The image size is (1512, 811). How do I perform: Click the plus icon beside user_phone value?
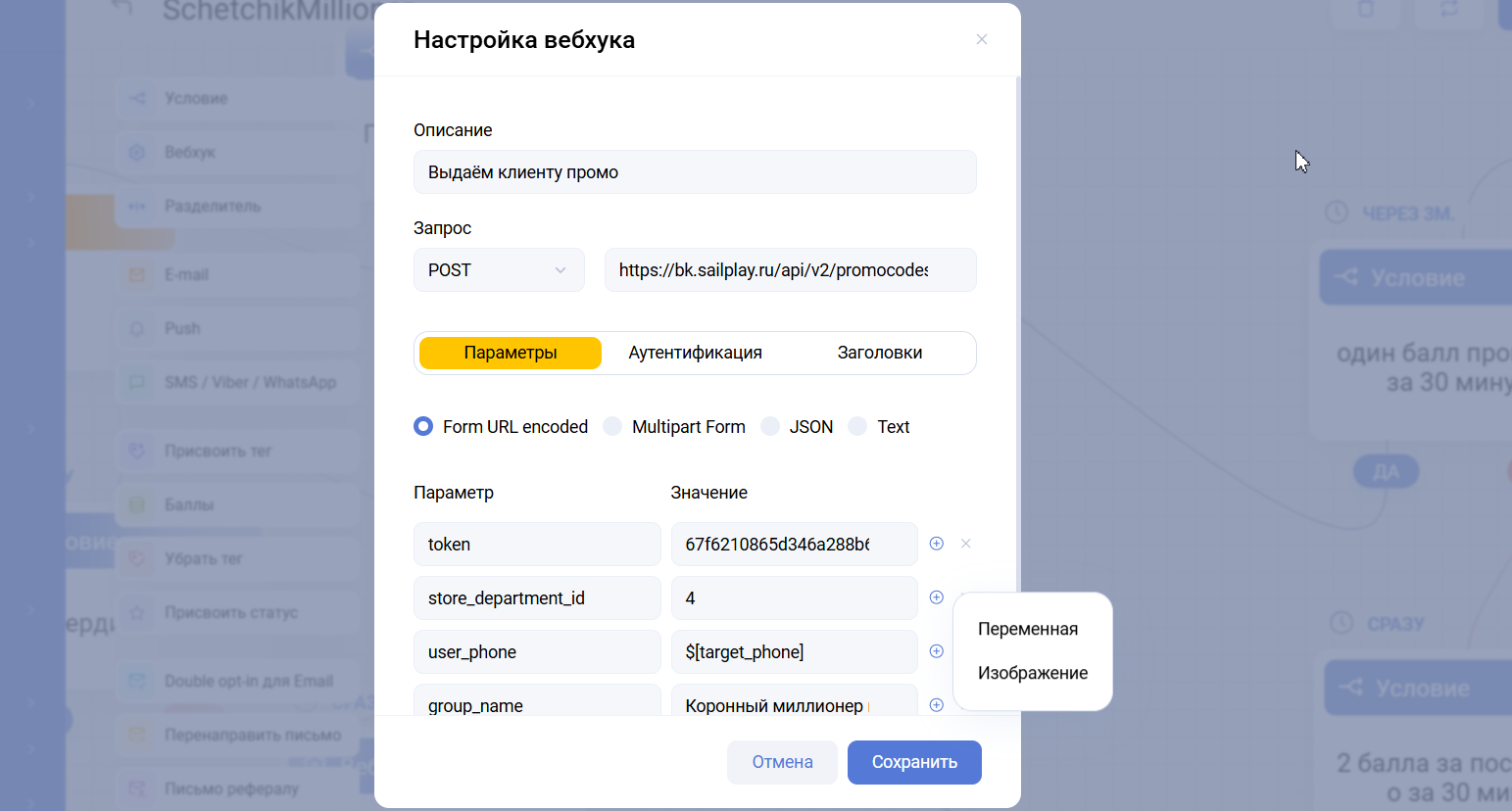(936, 651)
